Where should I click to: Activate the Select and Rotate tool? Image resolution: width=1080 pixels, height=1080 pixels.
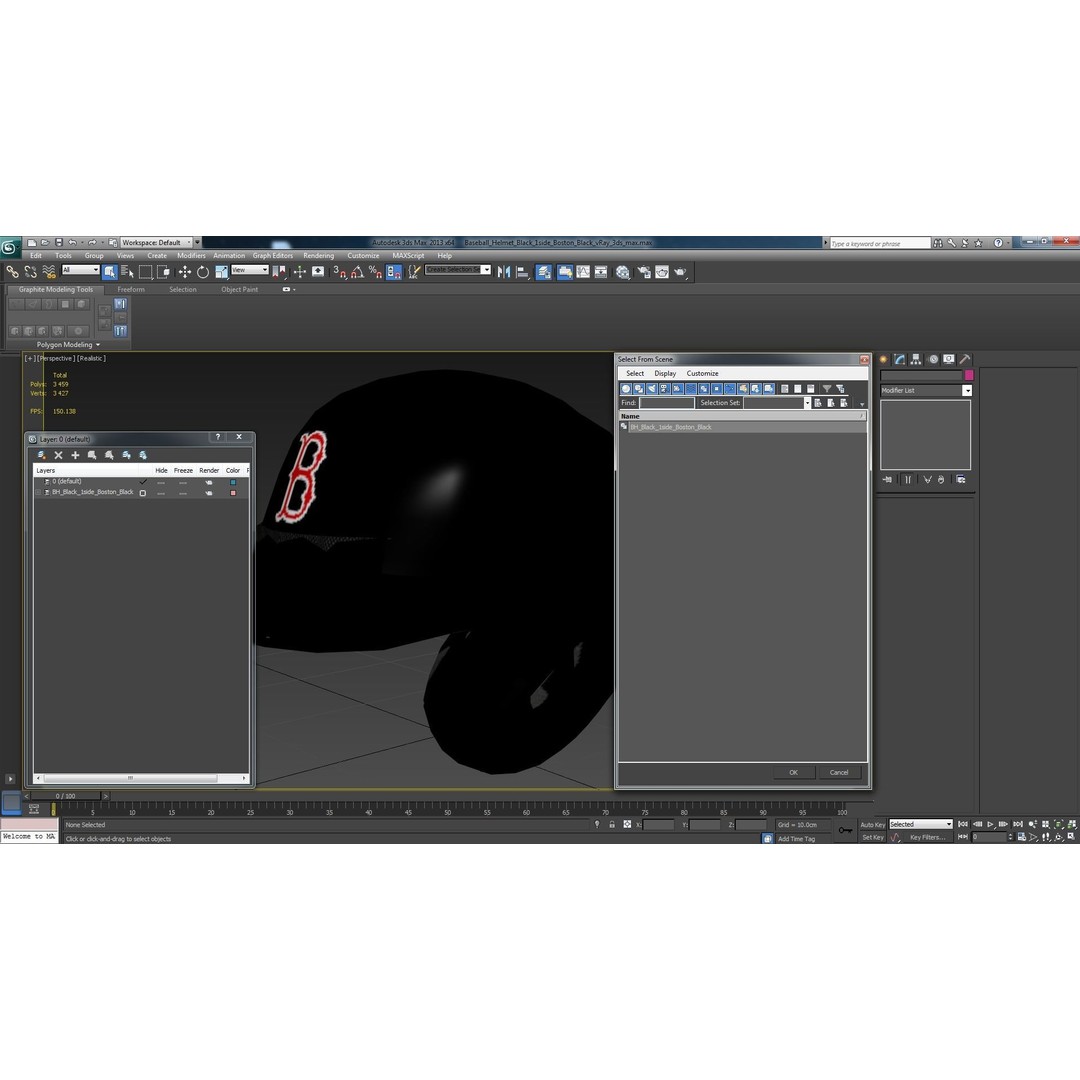[x=202, y=272]
